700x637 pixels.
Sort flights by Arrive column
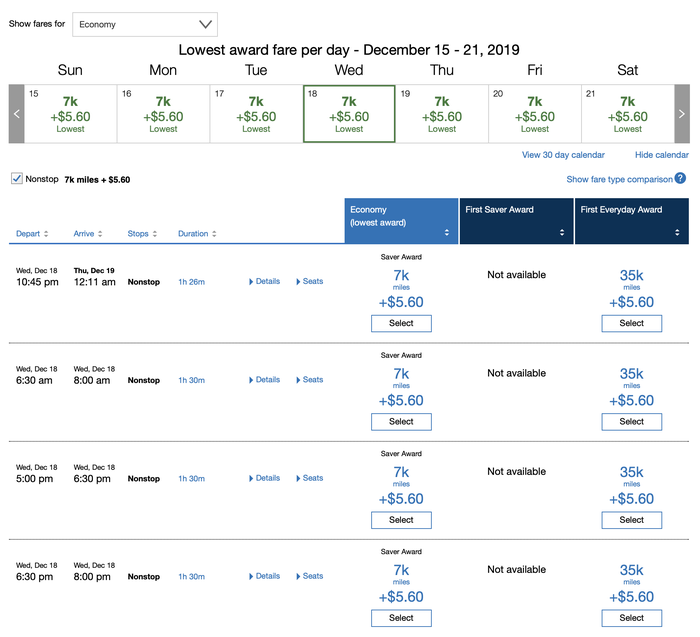coord(88,233)
